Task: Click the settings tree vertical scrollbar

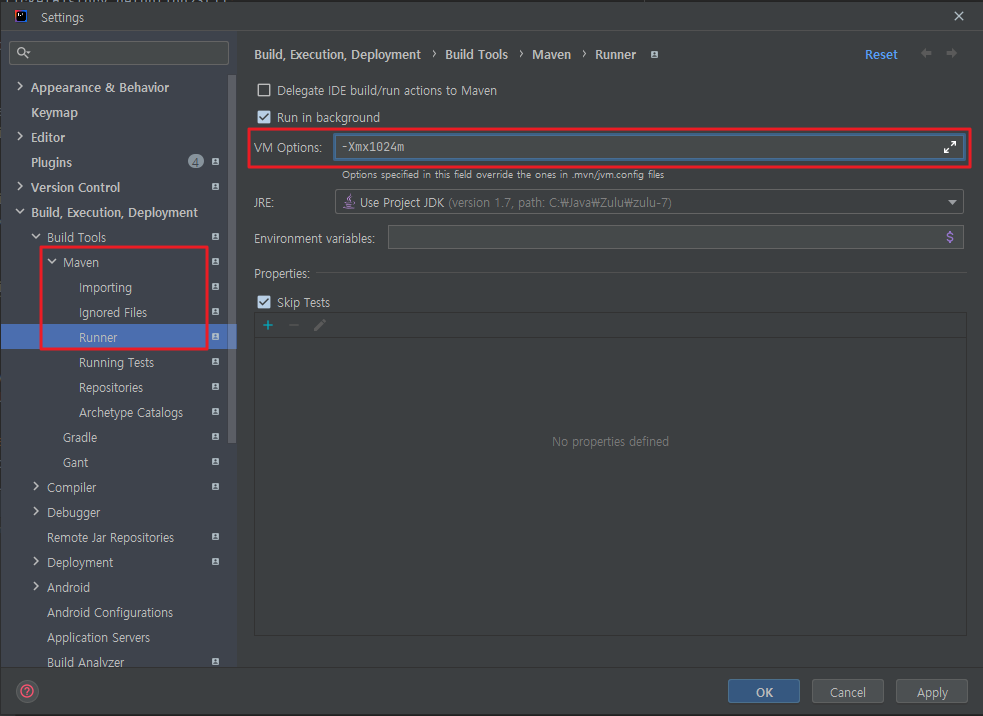Action: coord(233,260)
